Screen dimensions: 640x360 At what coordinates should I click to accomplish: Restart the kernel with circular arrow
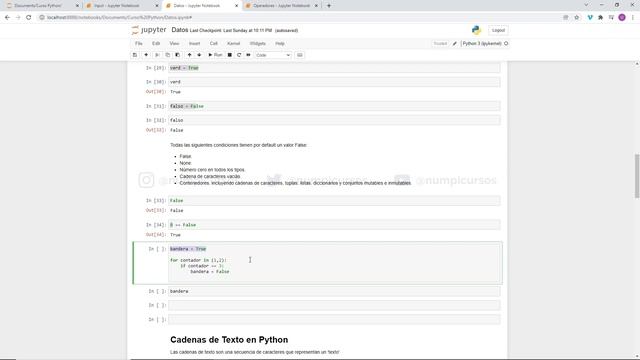tap(239, 55)
